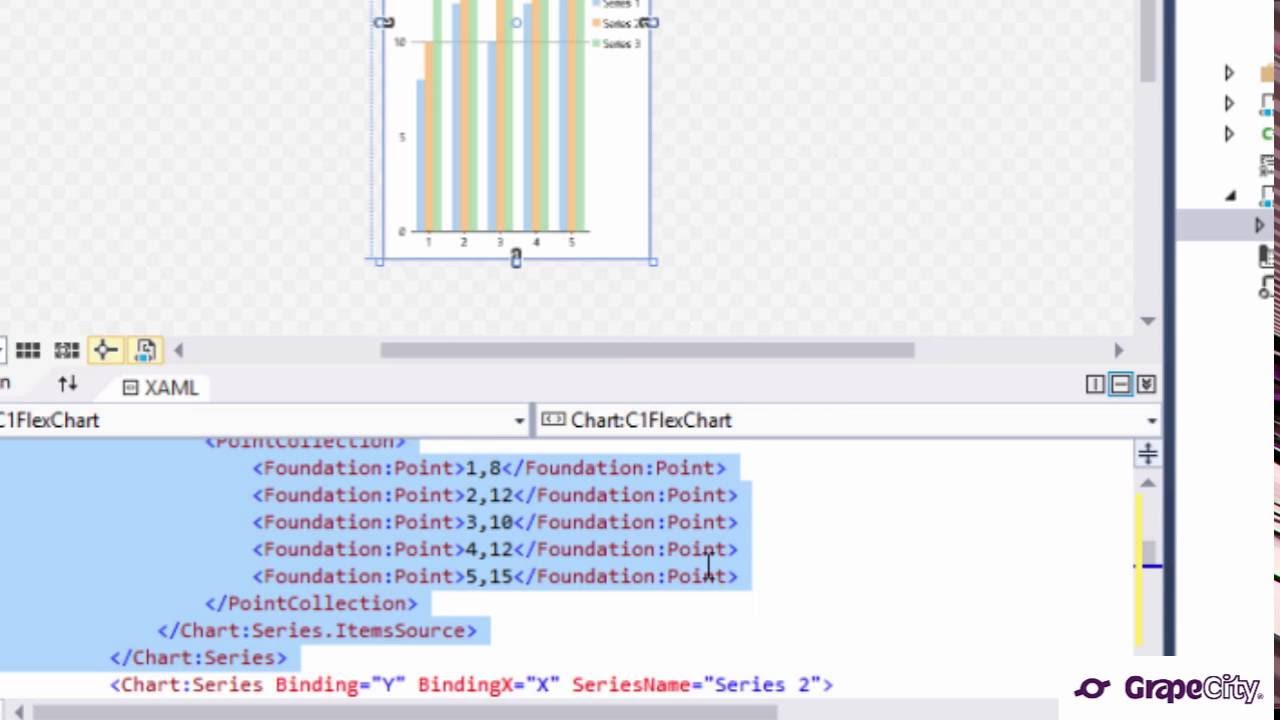Click the Binding="Y" attribute
Screen dimensions: 1280x720
340,685
